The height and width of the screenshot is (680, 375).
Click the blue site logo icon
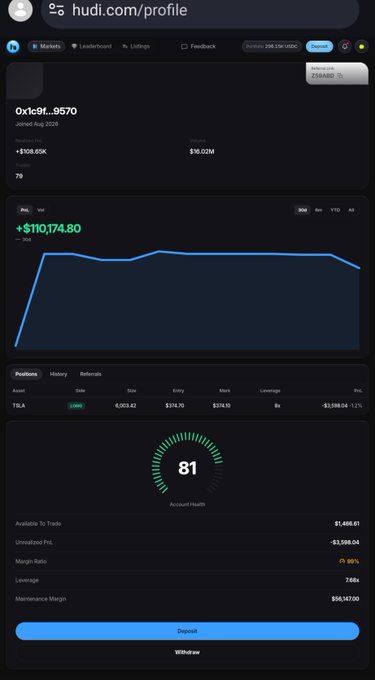13,46
